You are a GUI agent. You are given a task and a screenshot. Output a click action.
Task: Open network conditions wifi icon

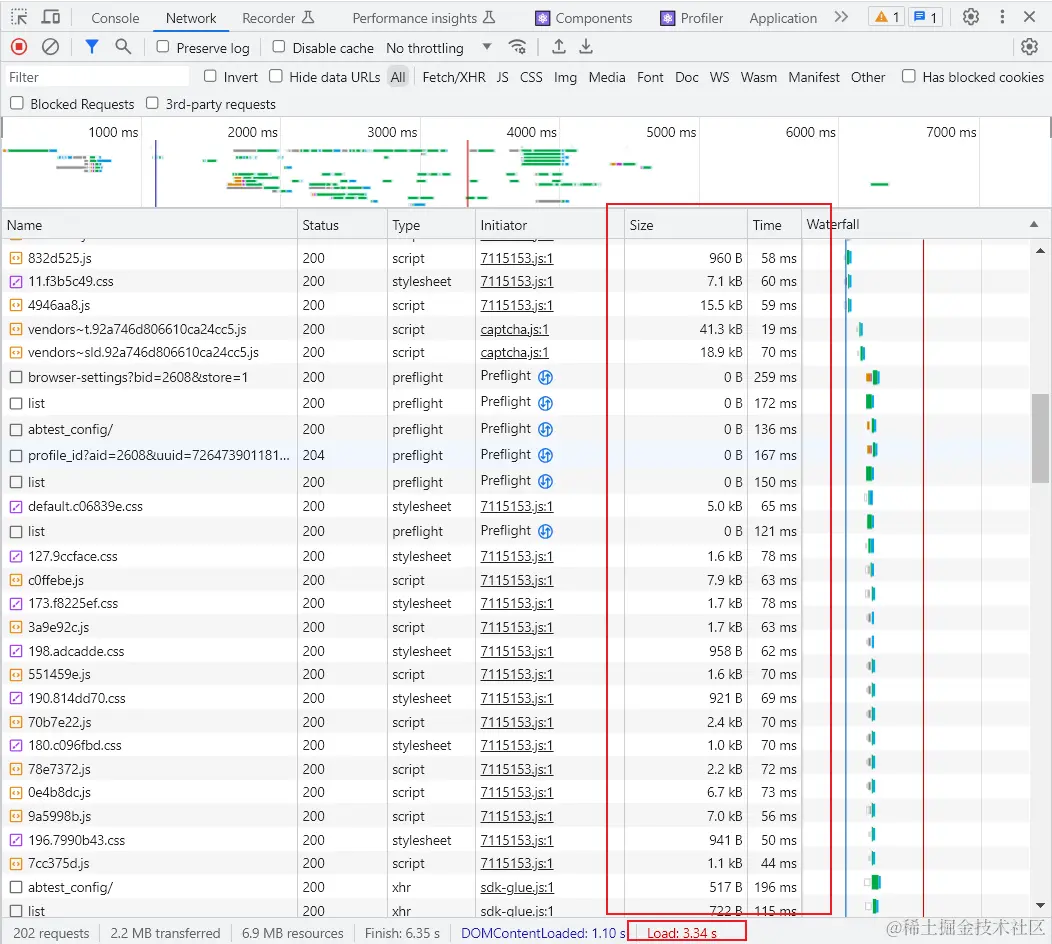click(517, 47)
